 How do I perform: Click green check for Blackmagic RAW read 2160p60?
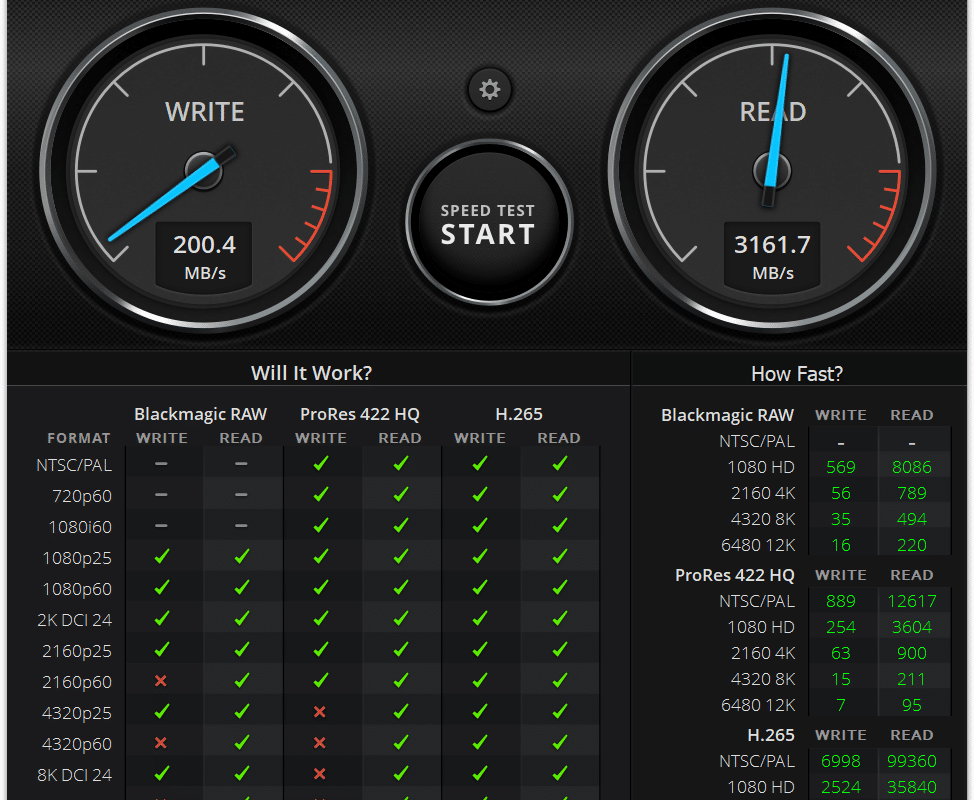242,681
